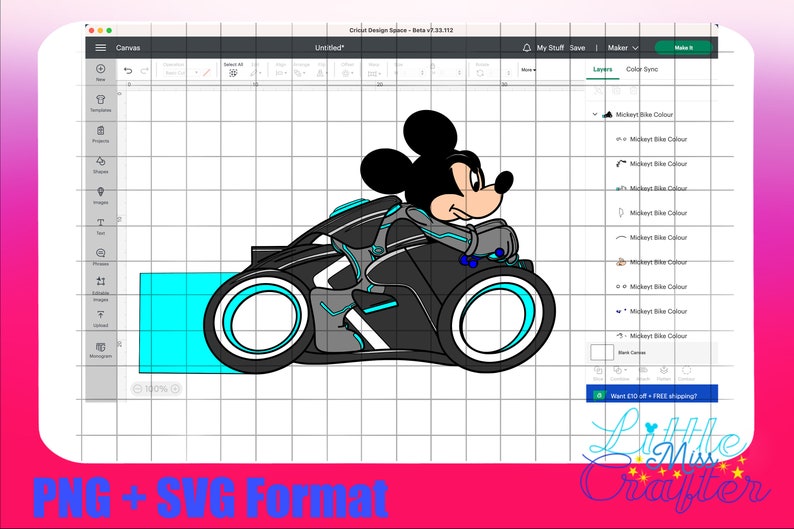Screen dimensions: 794x529
Task: Click the Rotate icon in toolbar
Action: [480, 73]
